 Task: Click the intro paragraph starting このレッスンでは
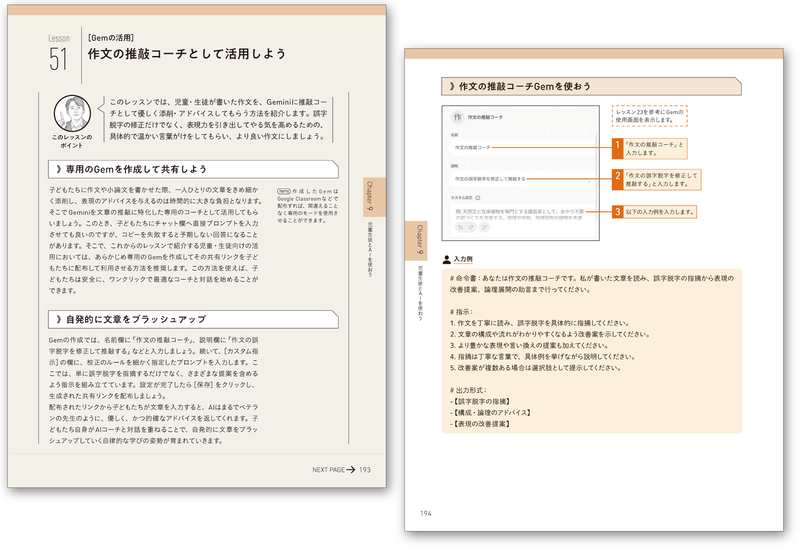[x=218, y=119]
